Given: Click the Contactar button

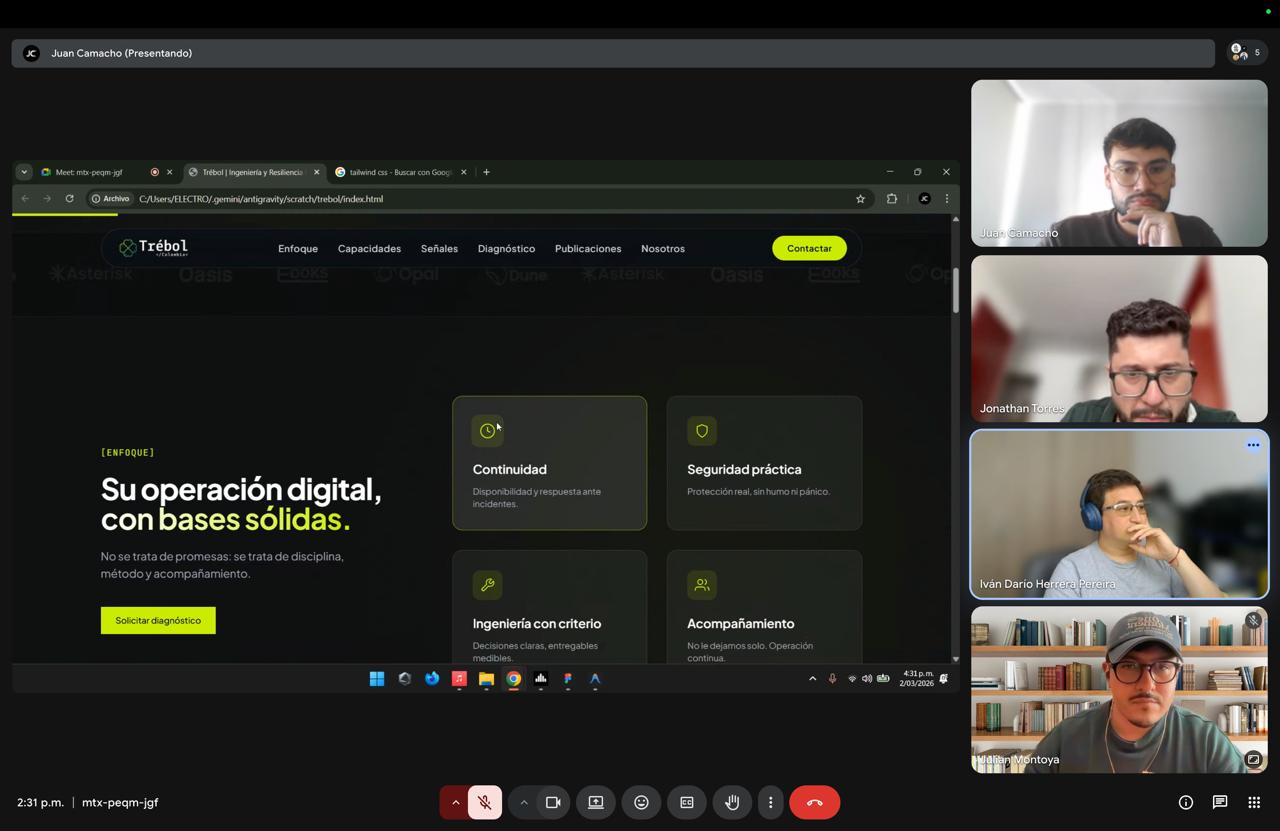Looking at the screenshot, I should [809, 248].
